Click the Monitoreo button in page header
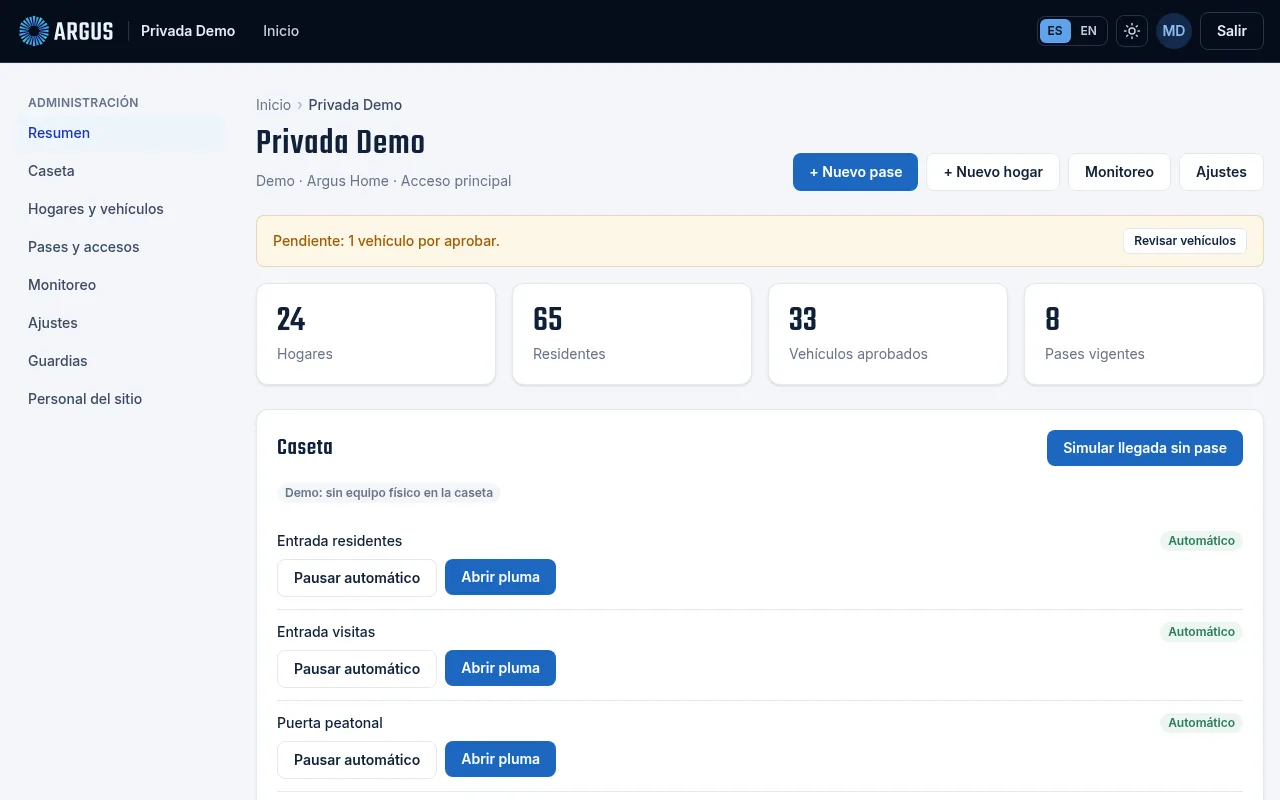Viewport: 1280px width, 800px height. [x=1119, y=172]
